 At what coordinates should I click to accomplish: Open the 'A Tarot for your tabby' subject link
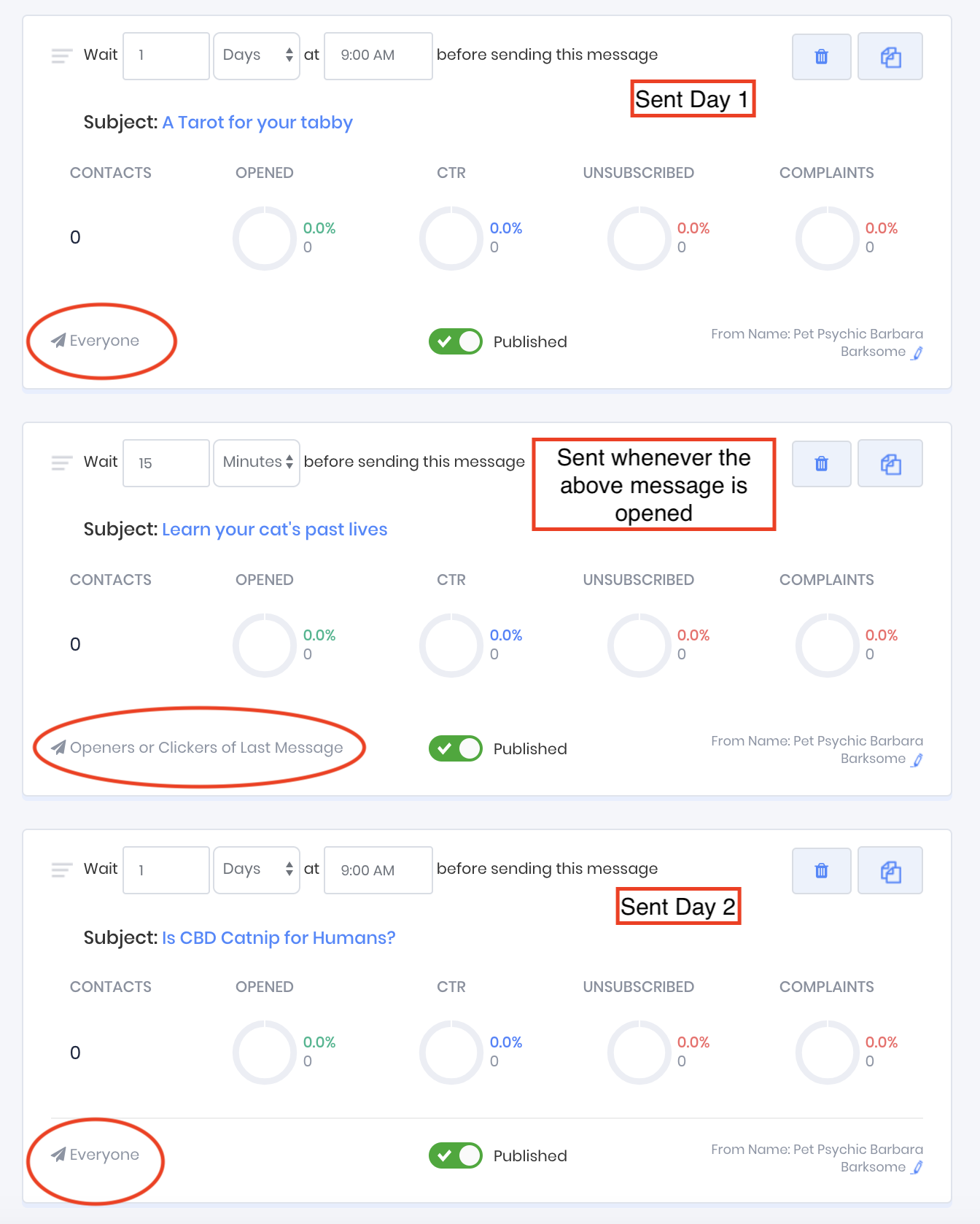click(257, 123)
